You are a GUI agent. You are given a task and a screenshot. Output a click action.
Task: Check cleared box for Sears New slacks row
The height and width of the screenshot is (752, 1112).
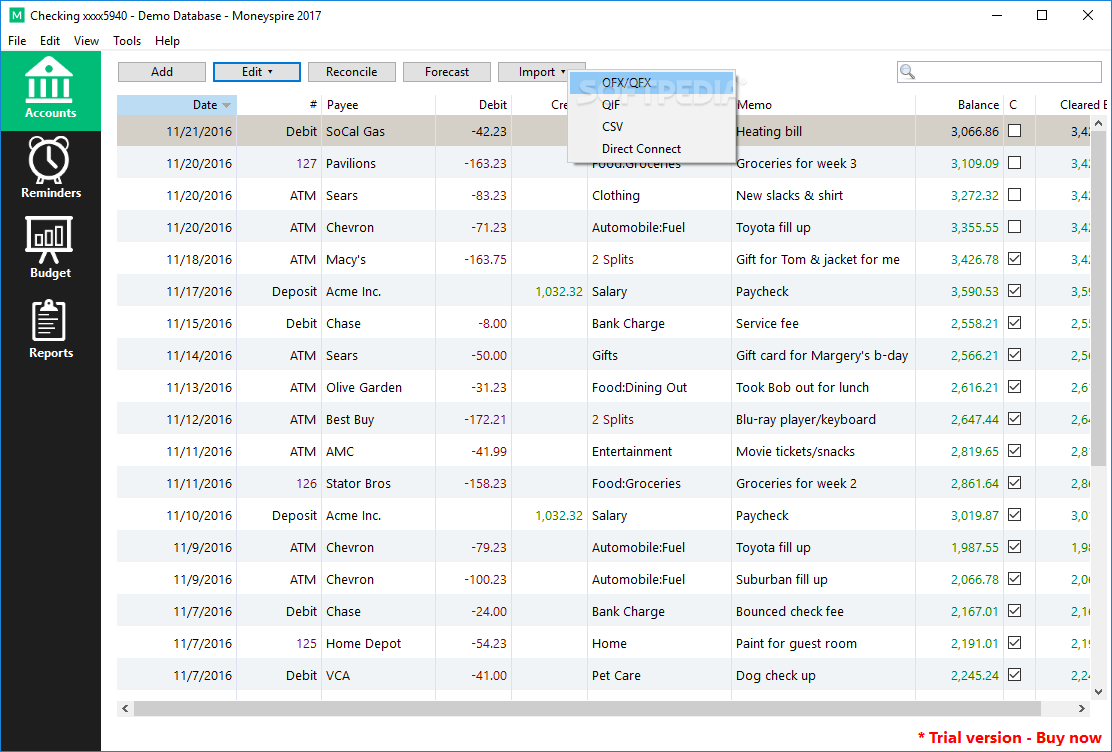(1015, 194)
